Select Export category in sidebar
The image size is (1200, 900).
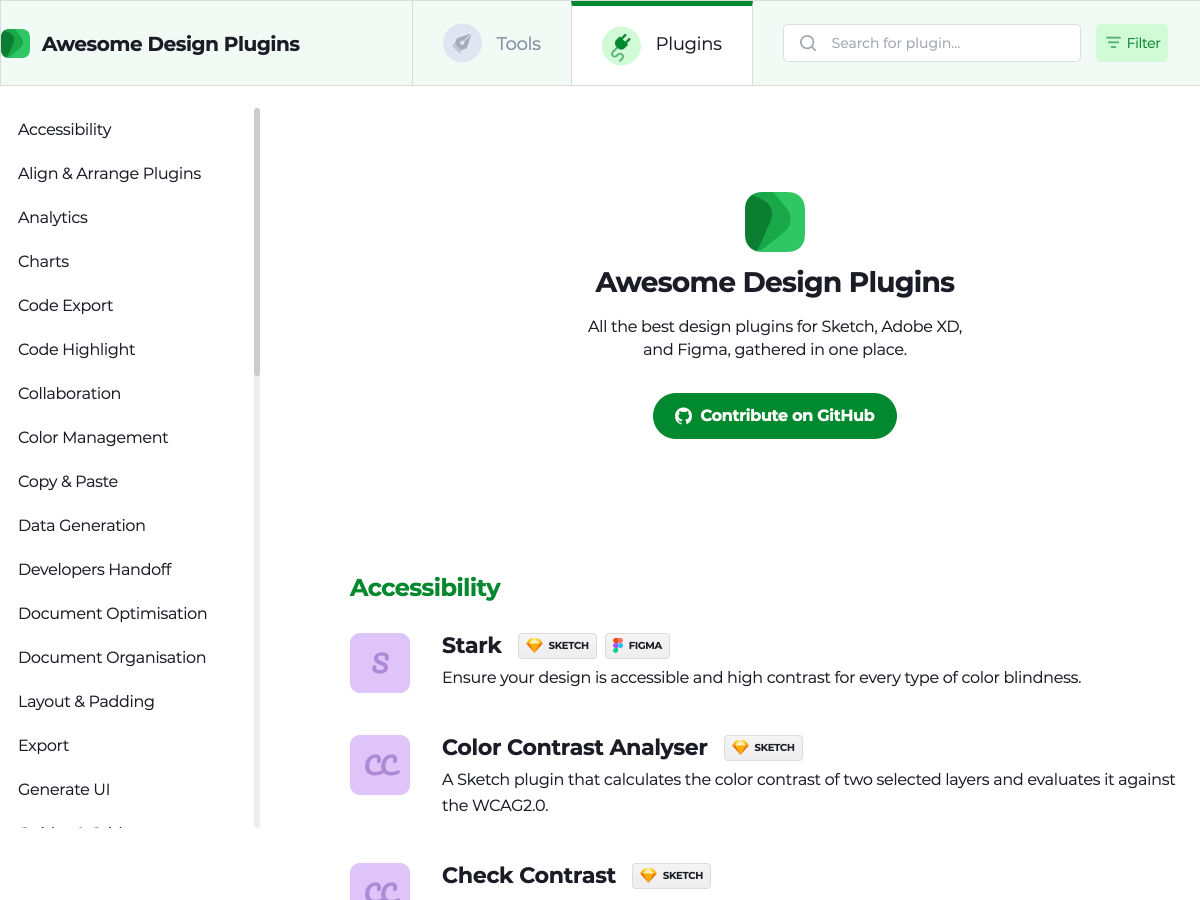[x=44, y=746]
